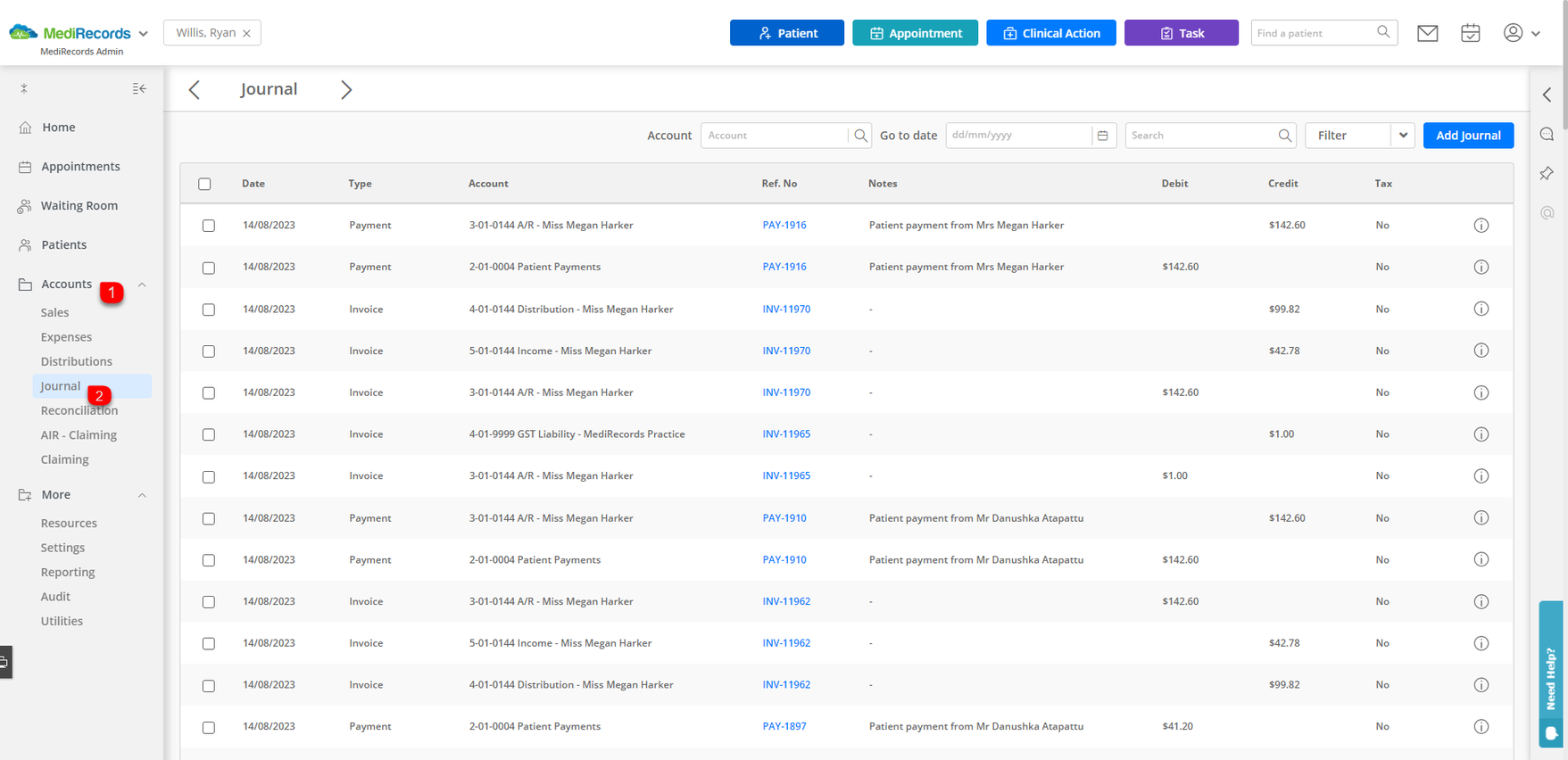View info for INV-11970 $99.82 row
Screen dimensions: 1568x760
click(x=1481, y=309)
